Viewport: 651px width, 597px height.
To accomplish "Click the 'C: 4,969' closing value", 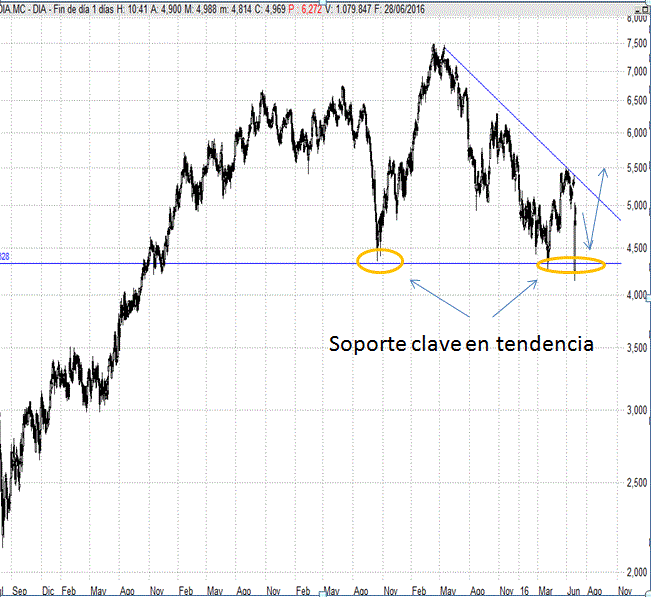I will [270, 9].
